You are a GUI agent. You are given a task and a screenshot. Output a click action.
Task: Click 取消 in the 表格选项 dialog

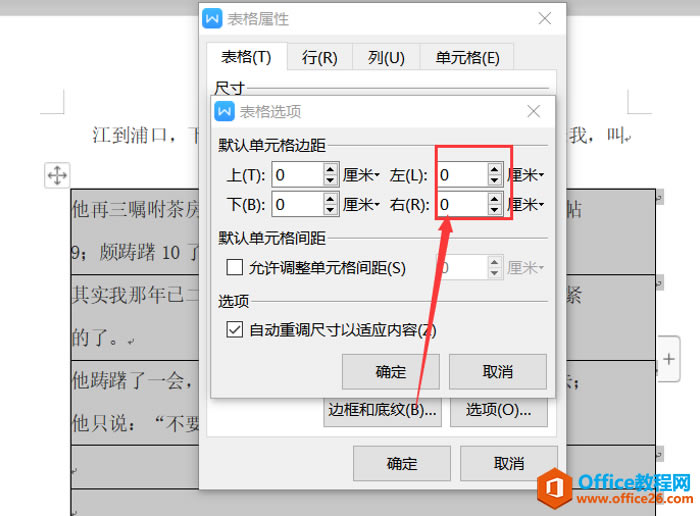[x=498, y=371]
